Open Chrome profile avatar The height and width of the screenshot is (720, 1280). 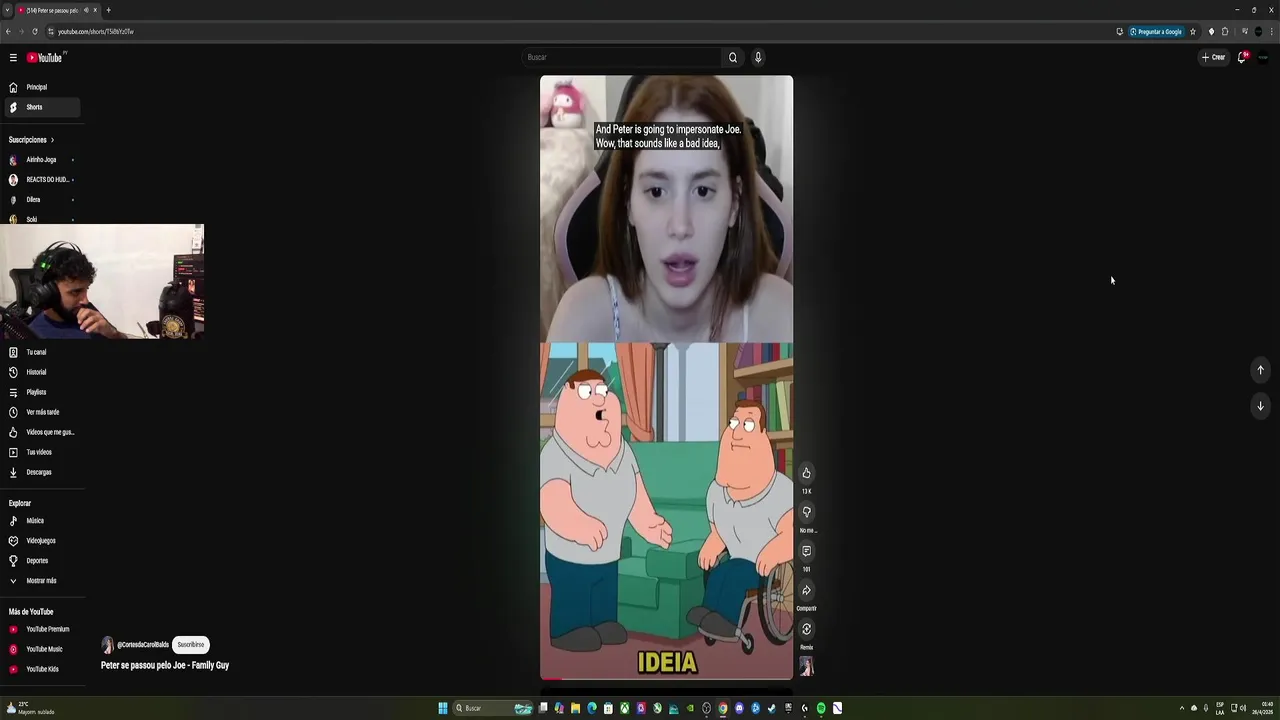tap(1258, 32)
